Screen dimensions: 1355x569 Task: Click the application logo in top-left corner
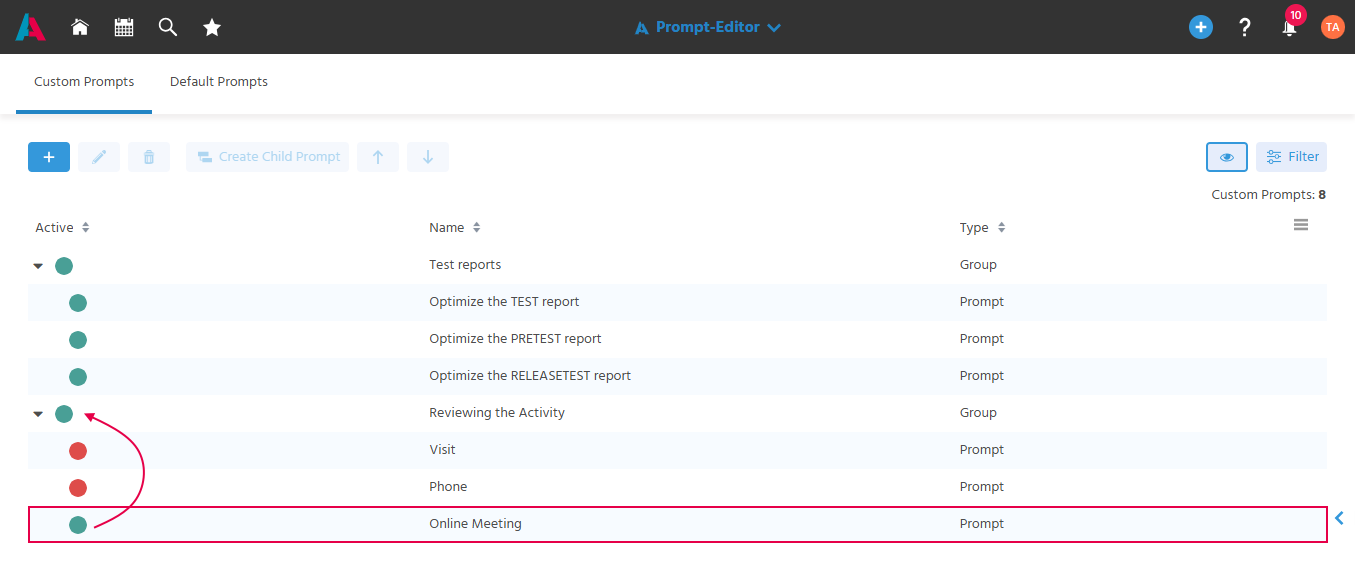(30, 27)
